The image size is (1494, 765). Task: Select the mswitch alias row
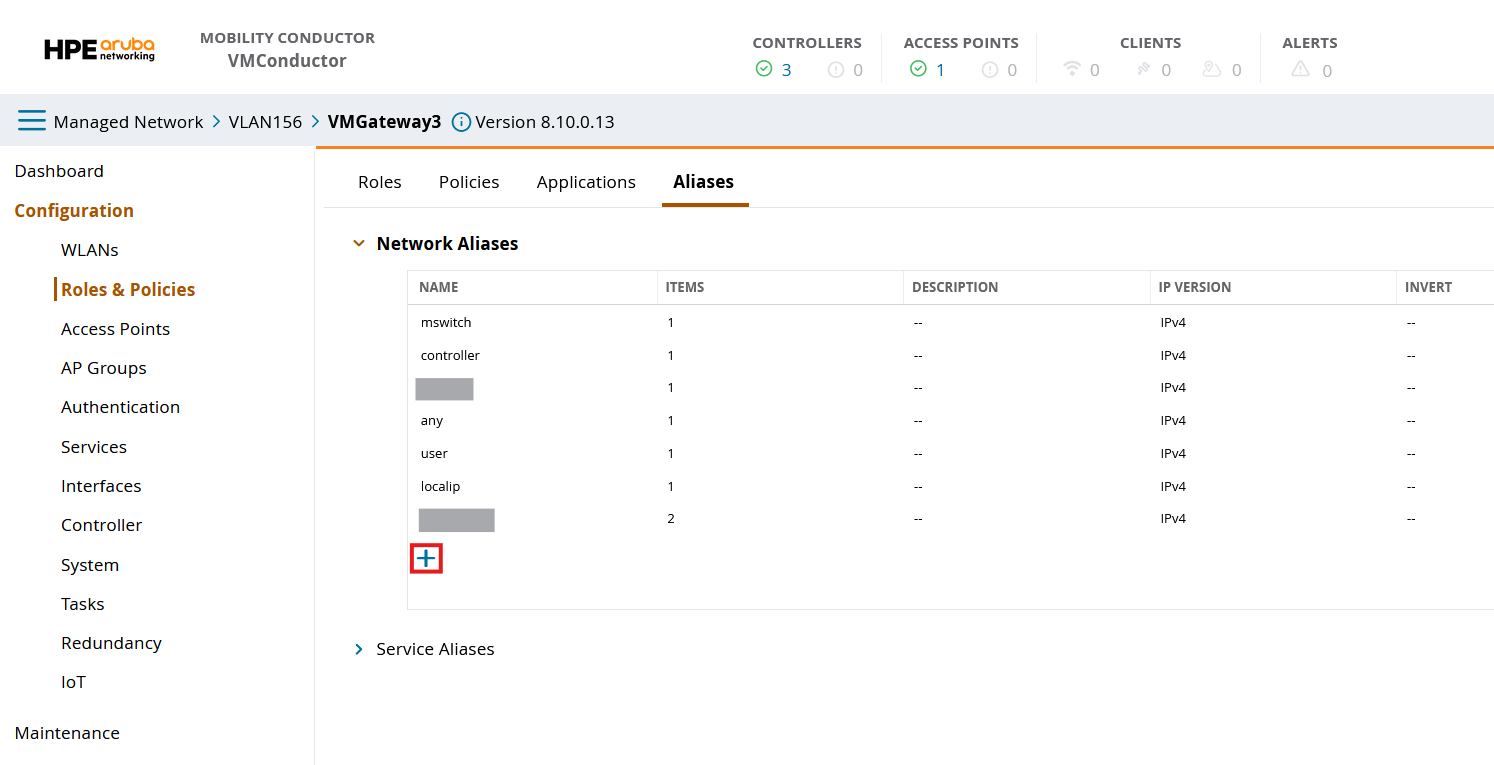click(446, 323)
